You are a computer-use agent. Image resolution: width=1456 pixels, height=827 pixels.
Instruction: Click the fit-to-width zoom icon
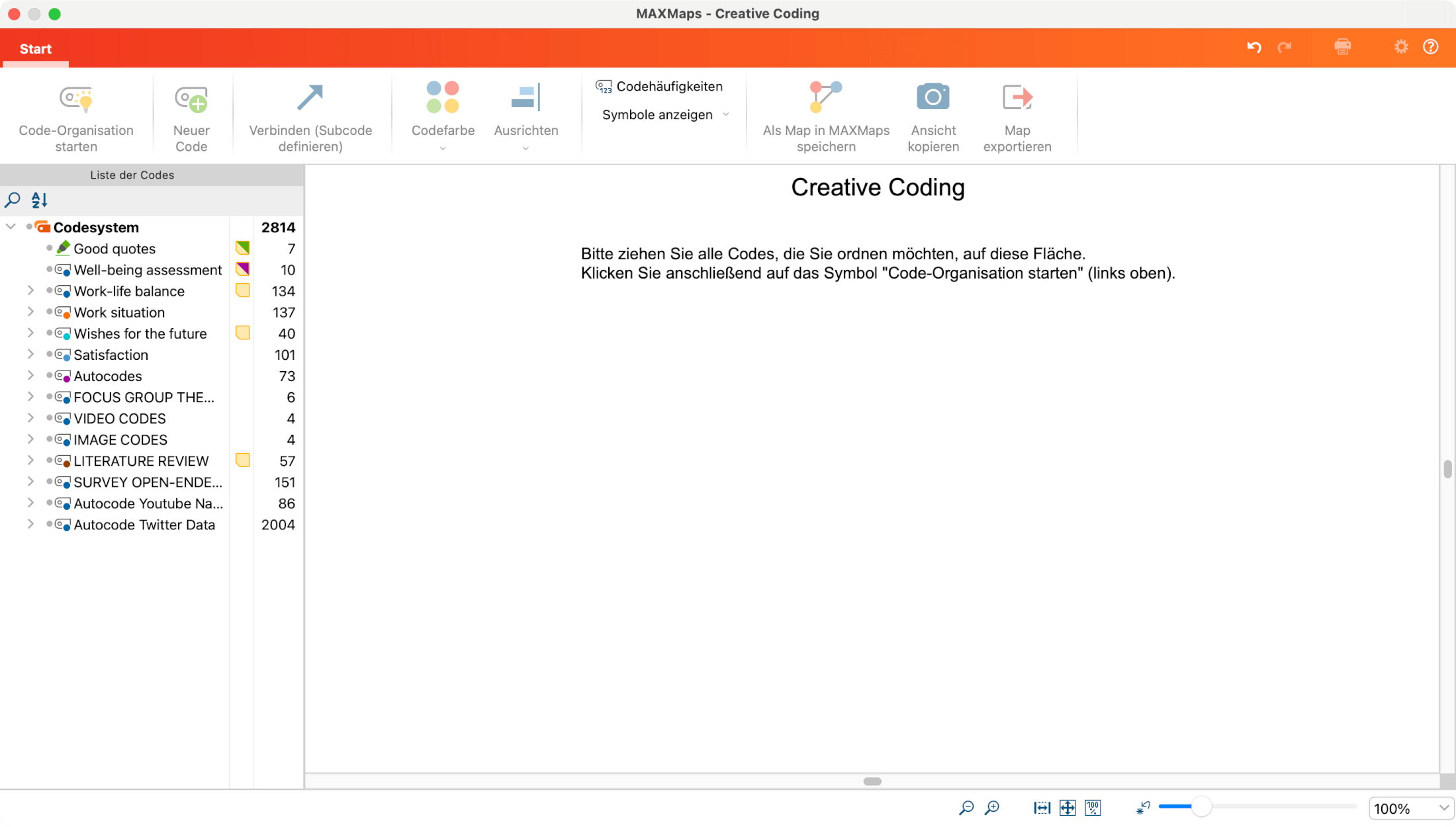(x=1042, y=808)
